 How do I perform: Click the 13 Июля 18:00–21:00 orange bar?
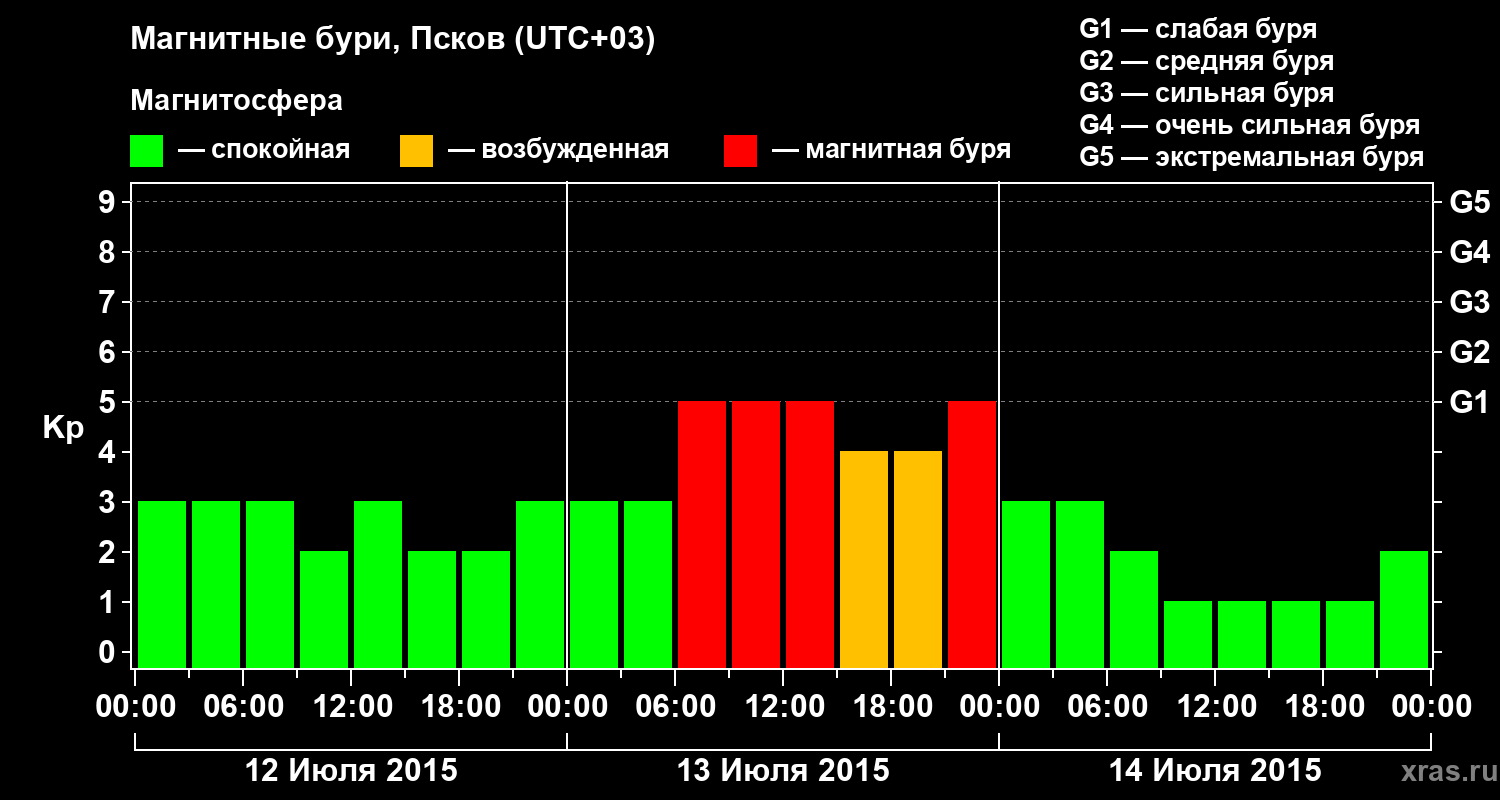pos(918,559)
